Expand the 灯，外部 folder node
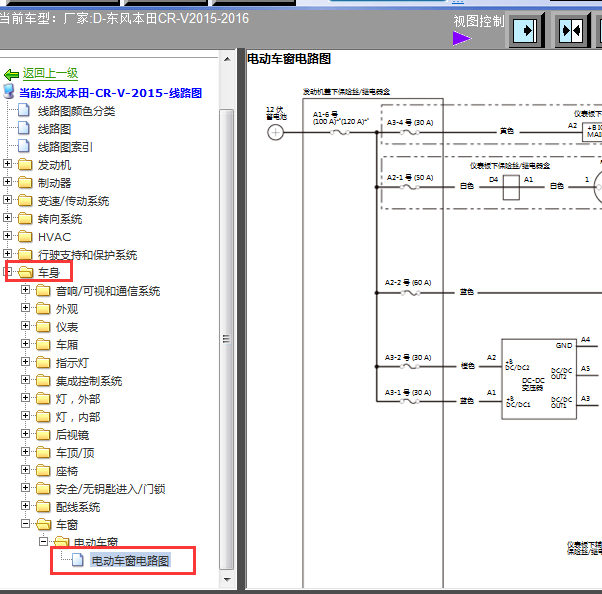Viewport: 602px width, 594px height. point(25,398)
